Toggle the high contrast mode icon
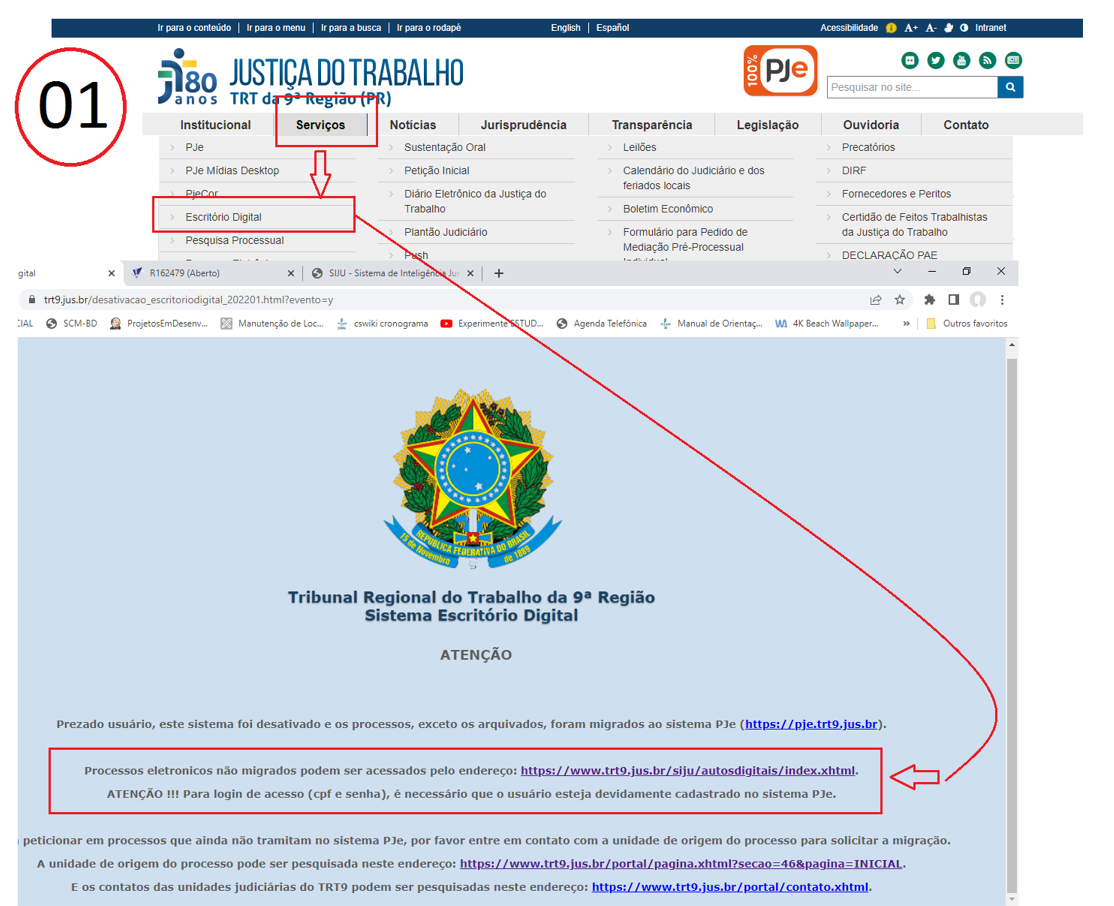This screenshot has height=906, width=1114. (964, 28)
